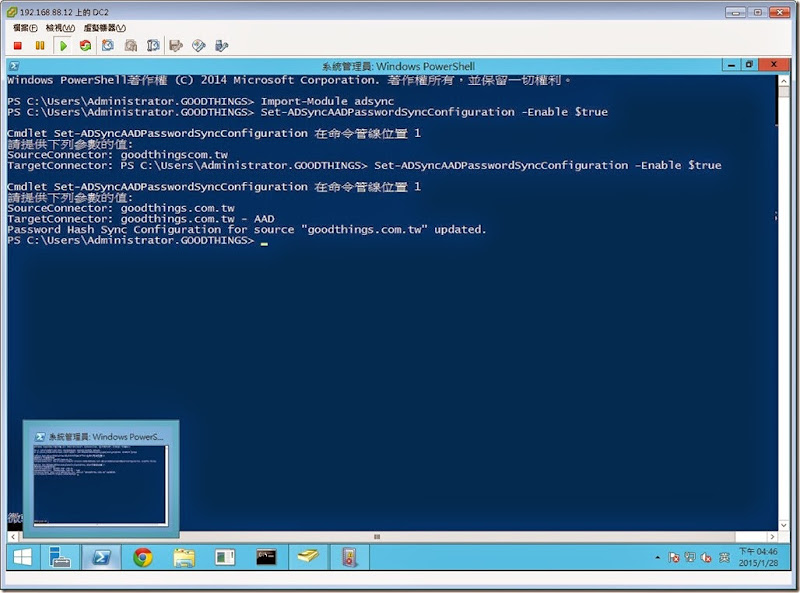
Task: Open the Windows Start button
Action: pos(22,557)
